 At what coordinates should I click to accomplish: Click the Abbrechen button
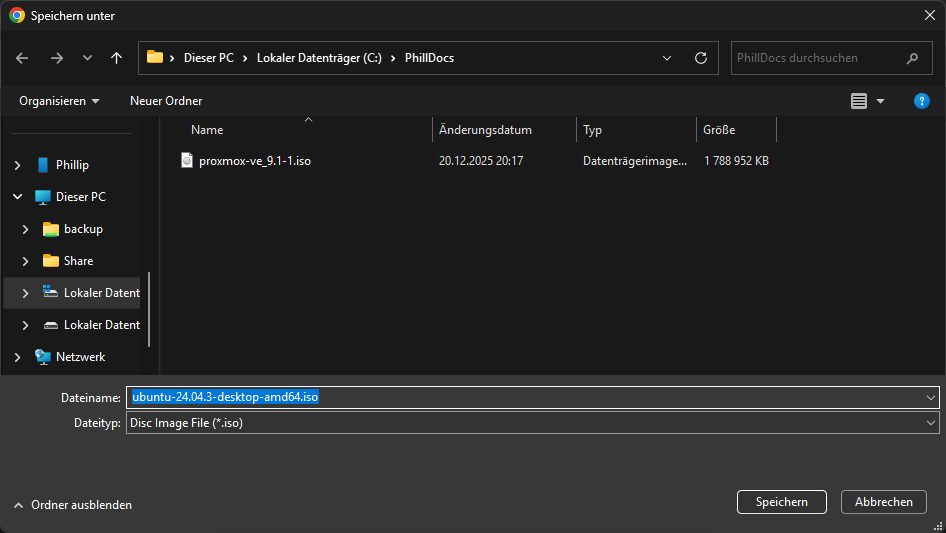pyautogui.click(x=883, y=502)
